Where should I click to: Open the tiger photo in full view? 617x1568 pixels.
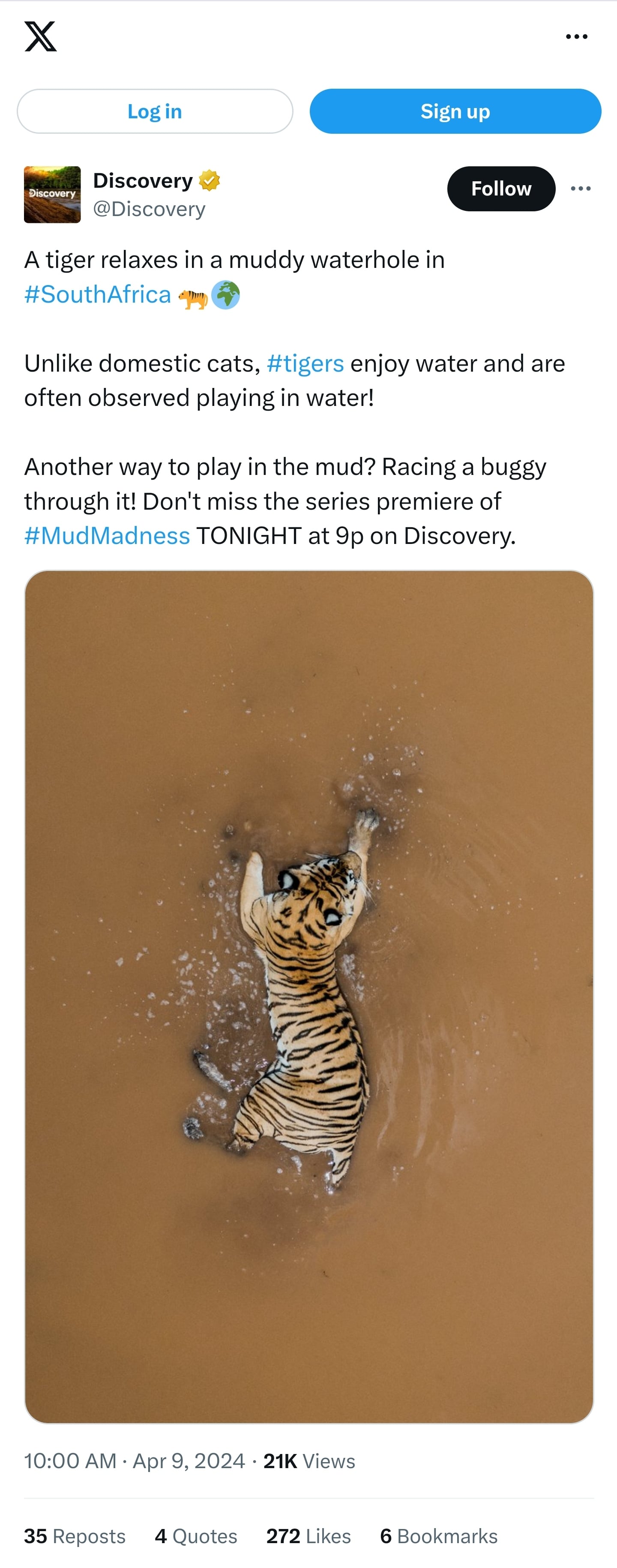(x=309, y=997)
